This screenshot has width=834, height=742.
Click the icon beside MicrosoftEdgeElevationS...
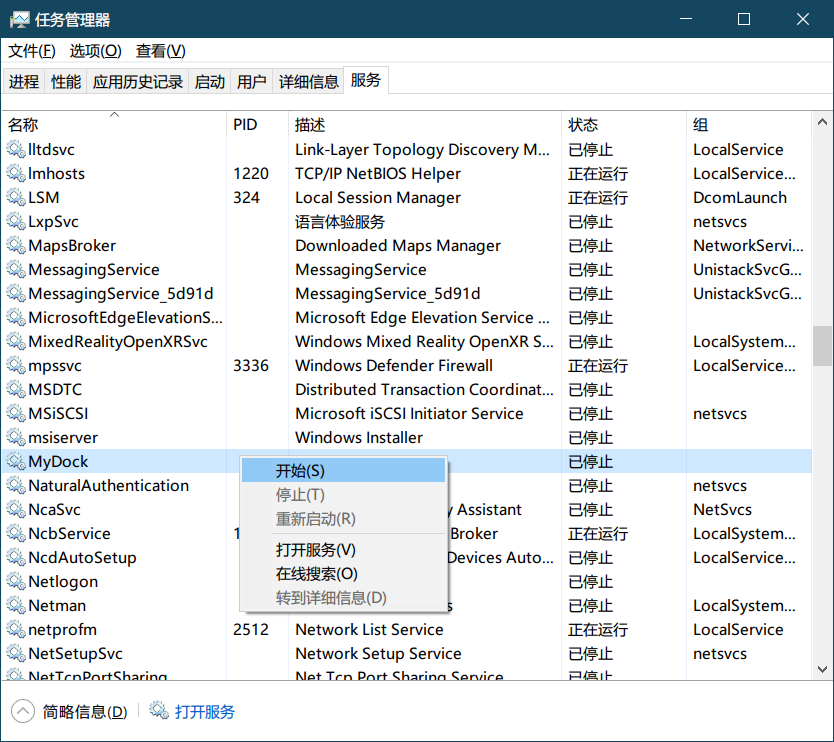click(16, 318)
